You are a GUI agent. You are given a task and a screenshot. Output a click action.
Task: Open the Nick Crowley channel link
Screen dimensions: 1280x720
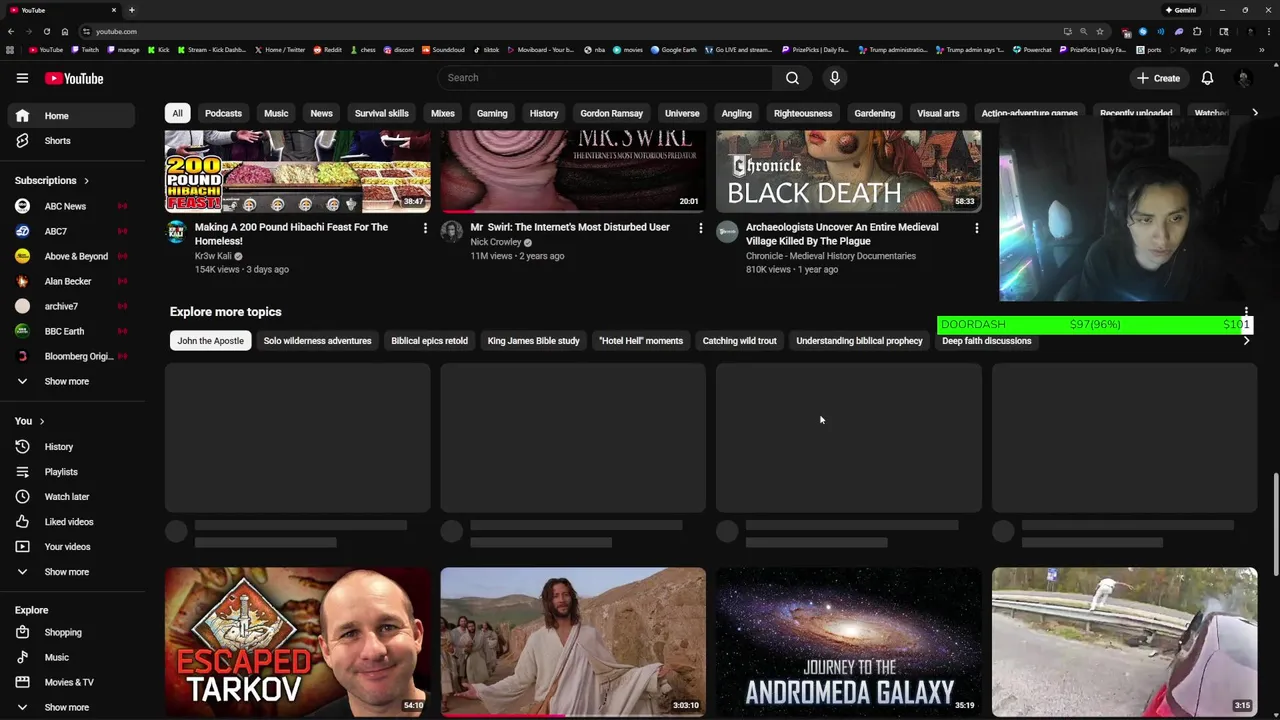(496, 242)
